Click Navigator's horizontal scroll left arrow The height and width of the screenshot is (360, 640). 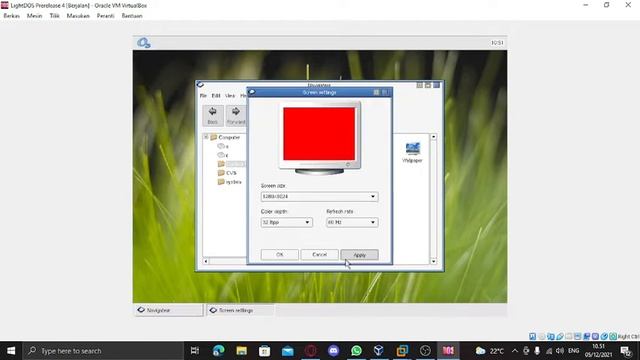[x=206, y=261]
